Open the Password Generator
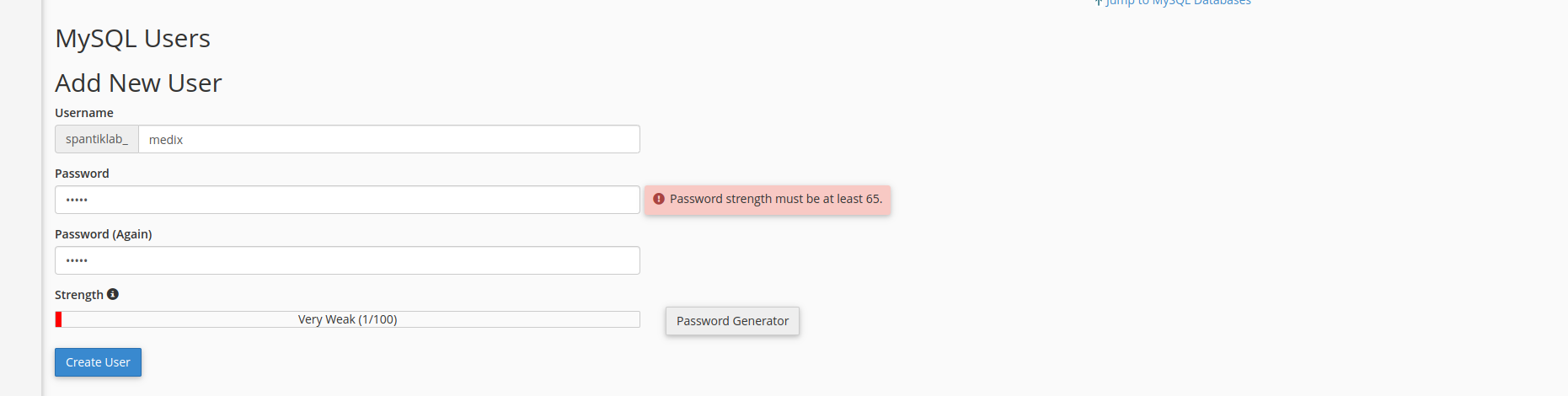1568x396 pixels. [732, 321]
